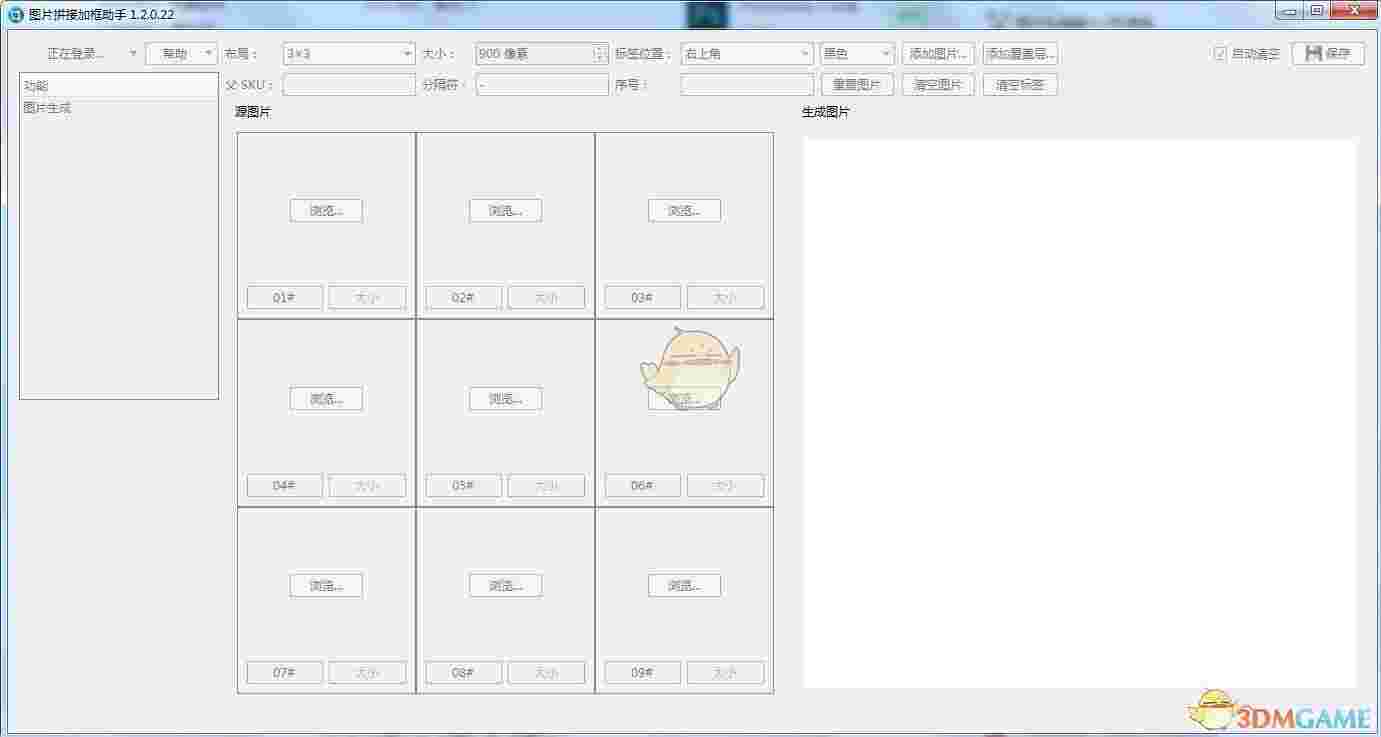Click the 重置图片 button

[x=857, y=84]
